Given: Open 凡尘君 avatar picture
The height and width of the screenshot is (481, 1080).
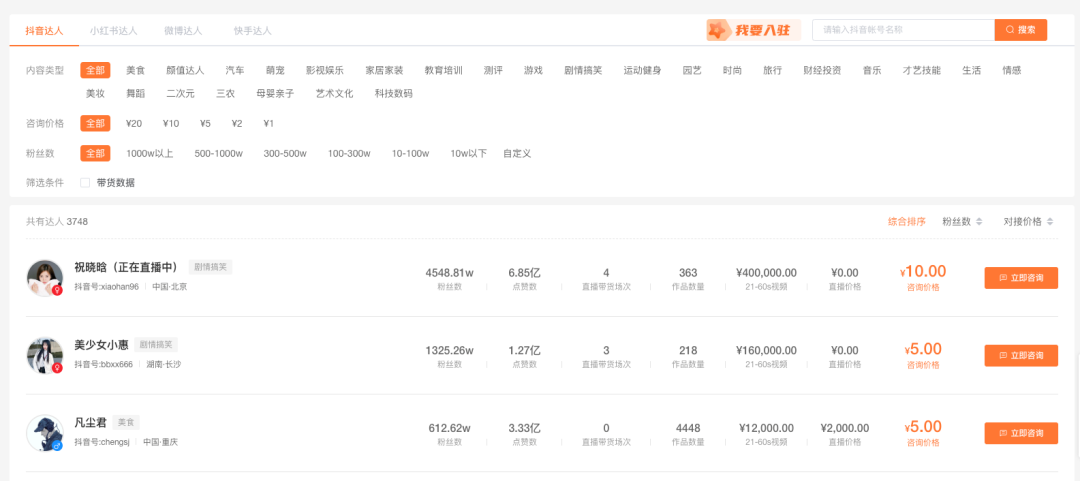Looking at the screenshot, I should click(45, 433).
